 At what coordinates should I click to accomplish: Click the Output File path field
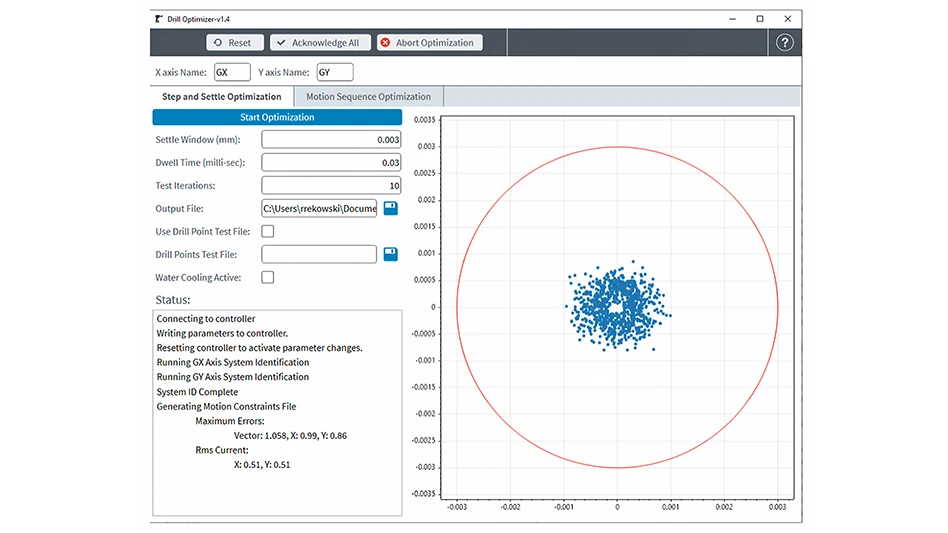319,208
